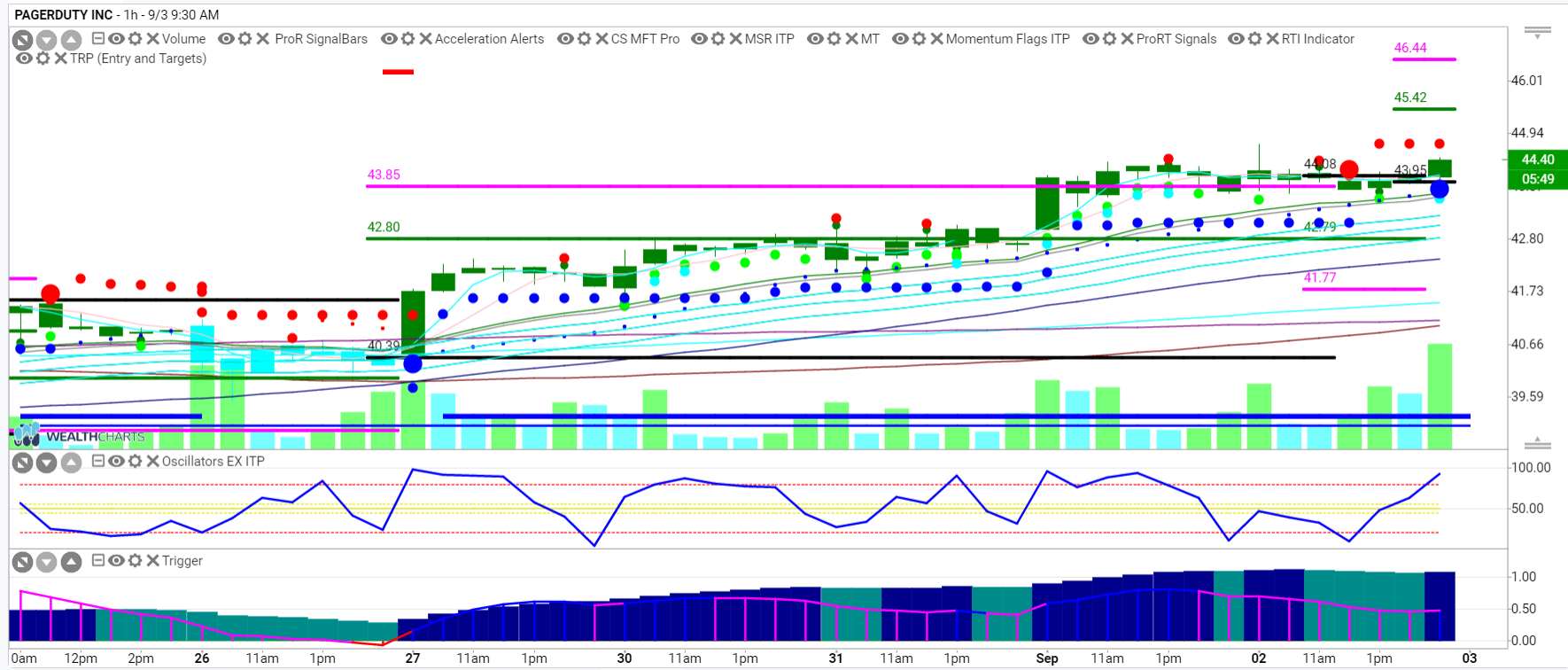Remove Trigger indicator with its X

click(x=152, y=561)
